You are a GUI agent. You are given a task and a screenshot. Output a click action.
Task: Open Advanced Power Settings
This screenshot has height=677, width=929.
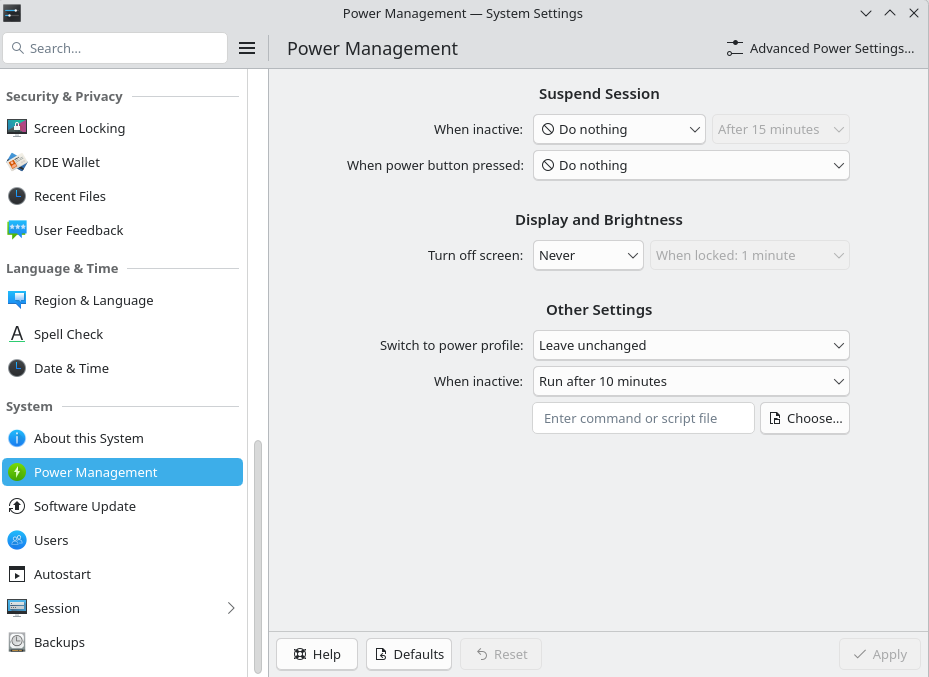point(820,48)
